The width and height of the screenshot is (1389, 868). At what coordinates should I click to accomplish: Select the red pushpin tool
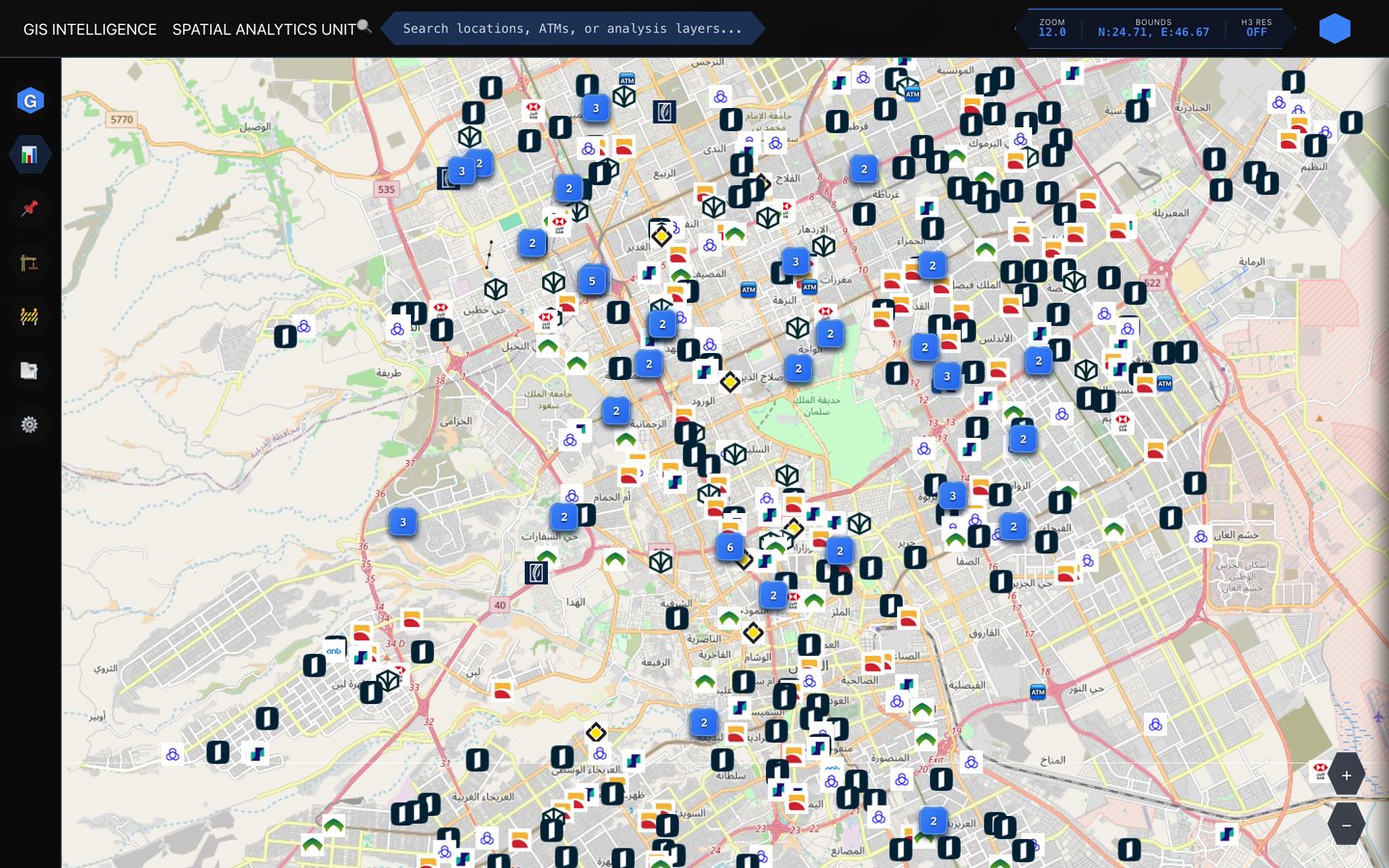30,208
